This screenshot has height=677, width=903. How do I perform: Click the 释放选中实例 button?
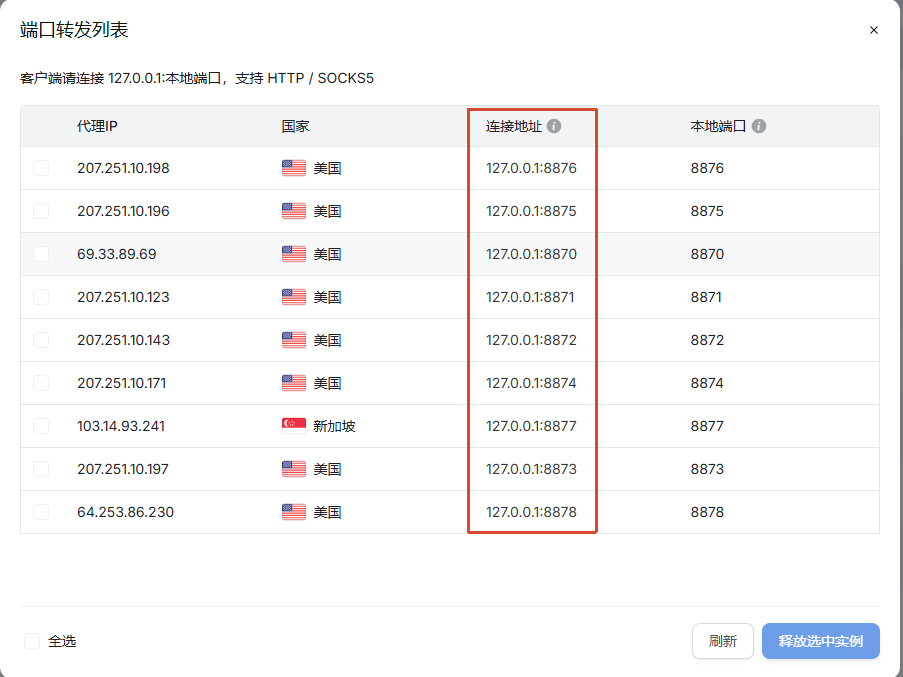coord(821,641)
